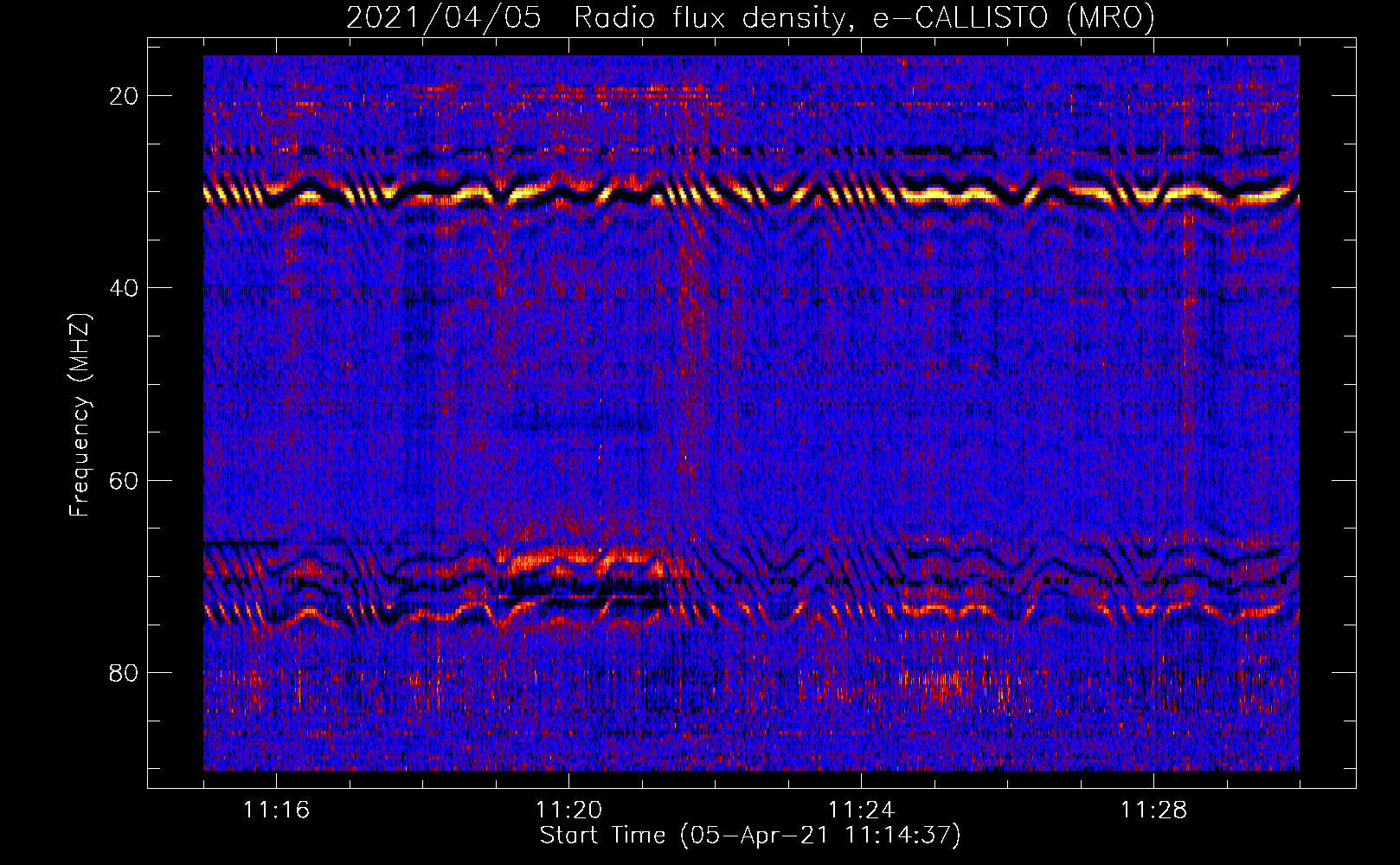Viewport: 1400px width, 865px height.
Task: Click the 11:16 time tick label
Action: point(276,811)
